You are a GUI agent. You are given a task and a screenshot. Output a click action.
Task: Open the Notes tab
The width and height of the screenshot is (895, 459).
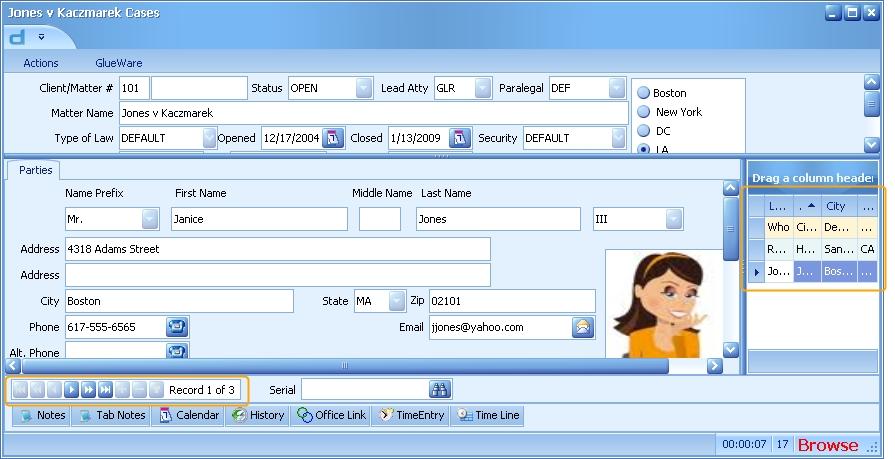pos(41,415)
